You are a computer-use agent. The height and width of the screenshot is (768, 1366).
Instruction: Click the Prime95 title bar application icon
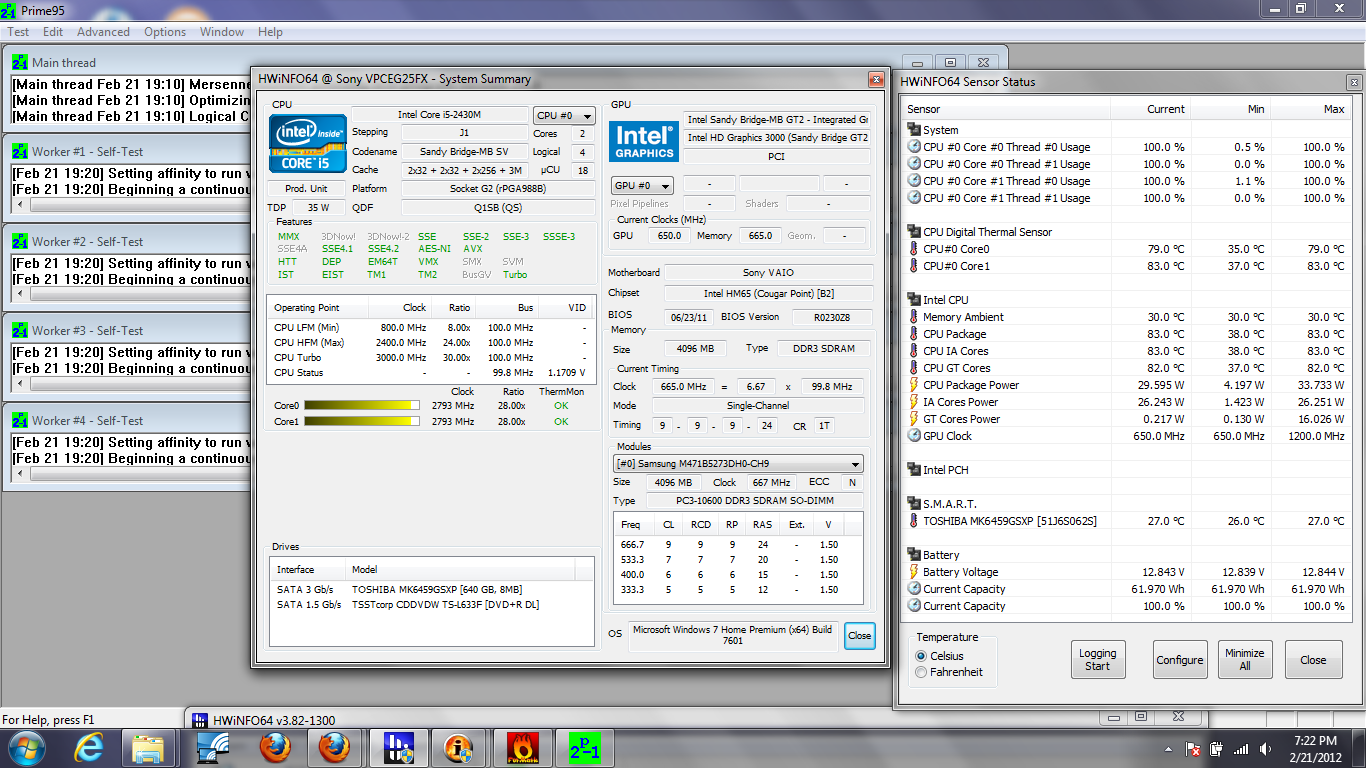(x=9, y=9)
